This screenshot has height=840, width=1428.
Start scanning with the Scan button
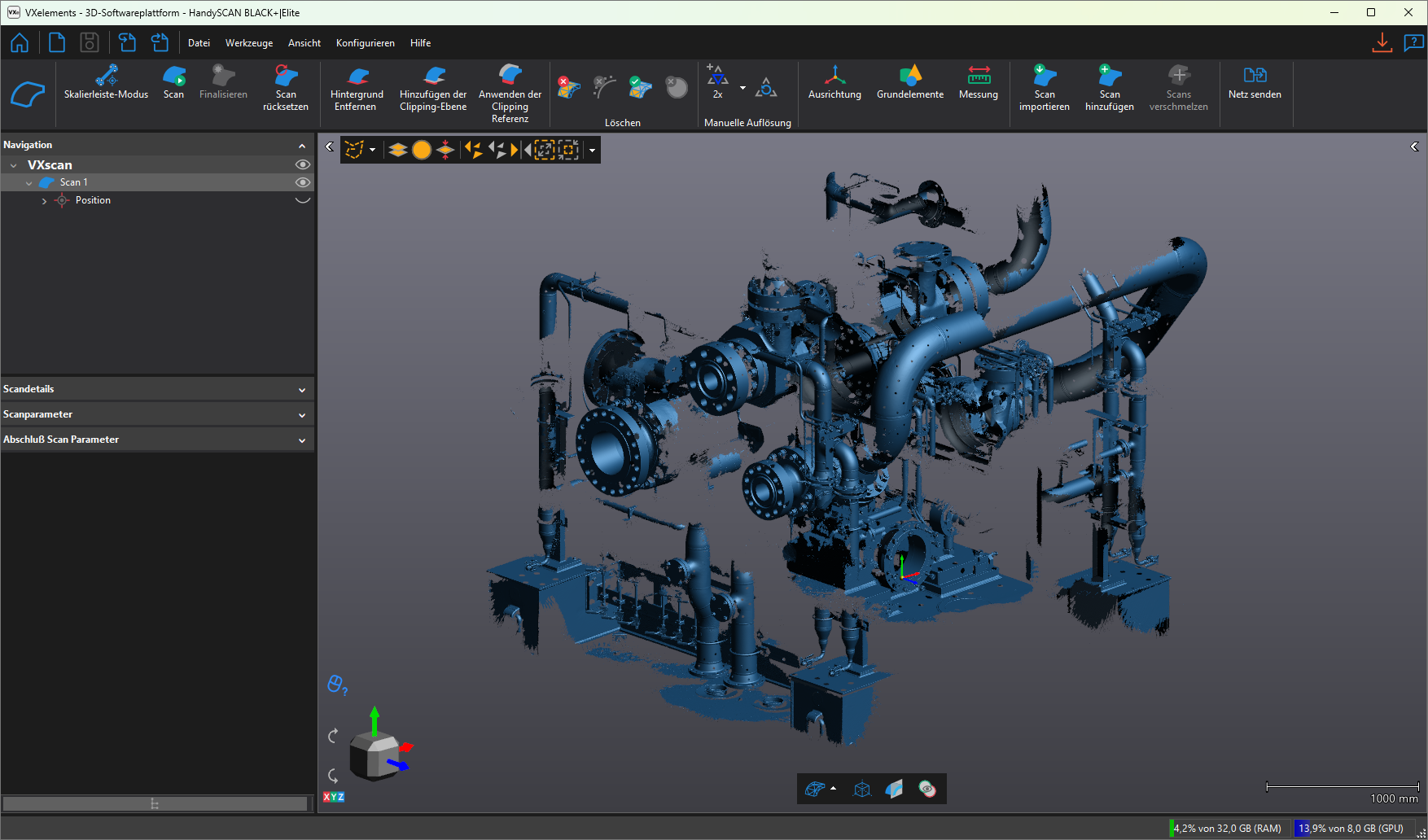click(x=173, y=77)
